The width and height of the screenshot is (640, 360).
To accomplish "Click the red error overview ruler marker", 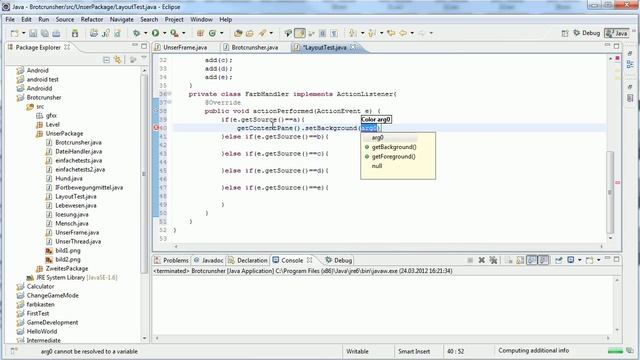I will 618,182.
